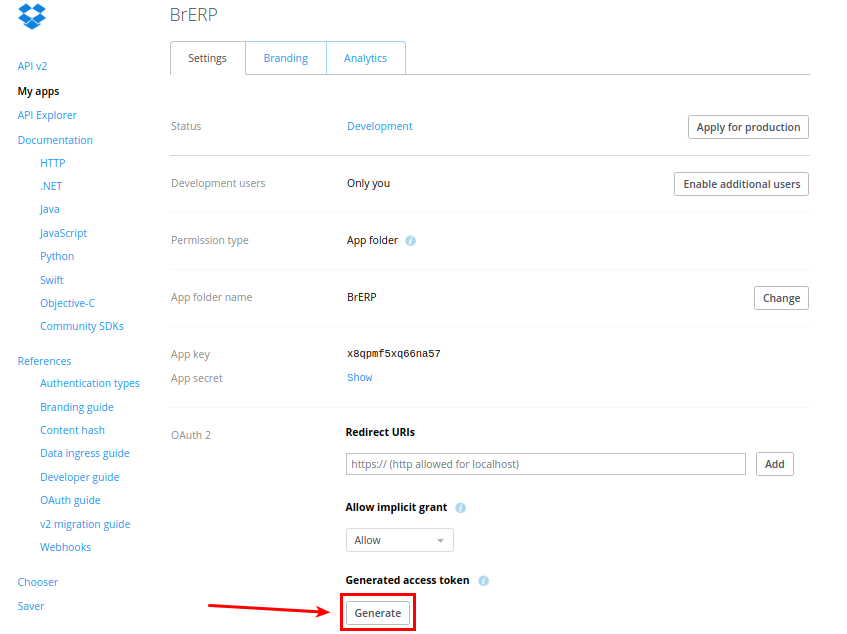Go to the OAuth guide reference
Viewport: 847px width, 634px height.
pos(70,500)
